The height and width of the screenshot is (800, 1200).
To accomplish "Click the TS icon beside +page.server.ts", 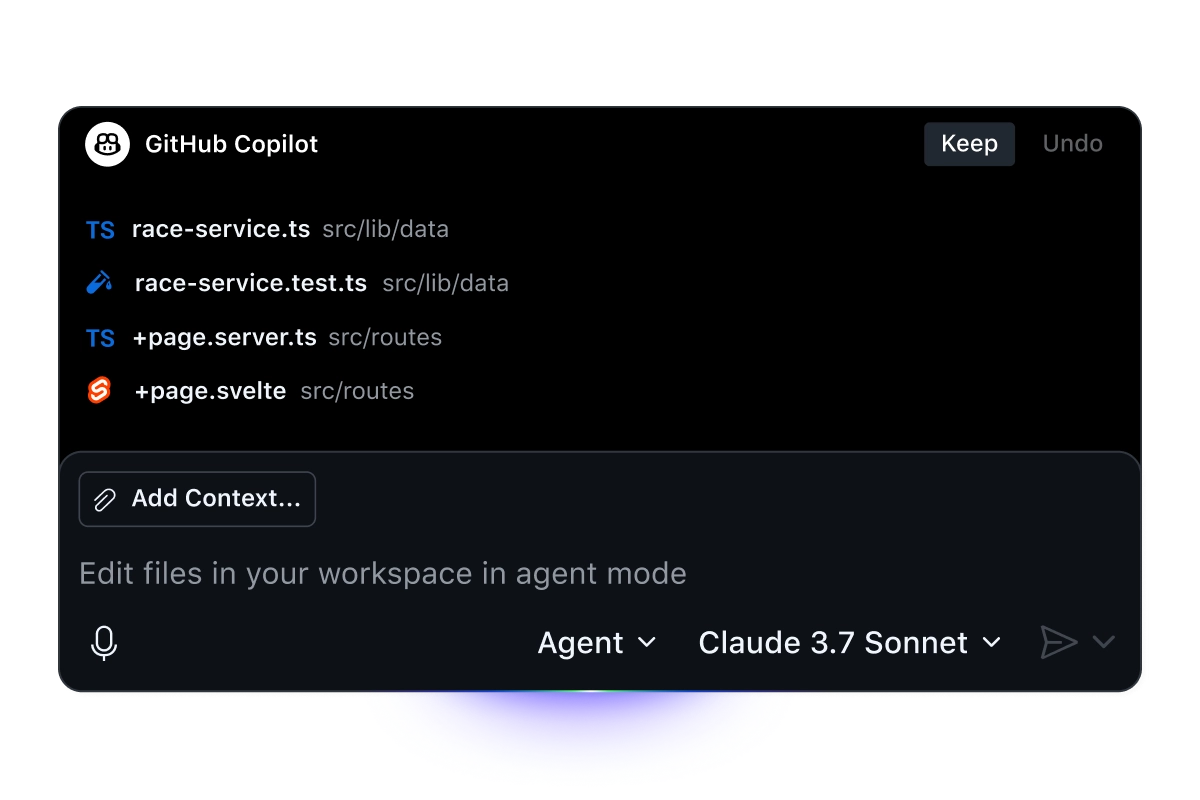I will coord(100,338).
